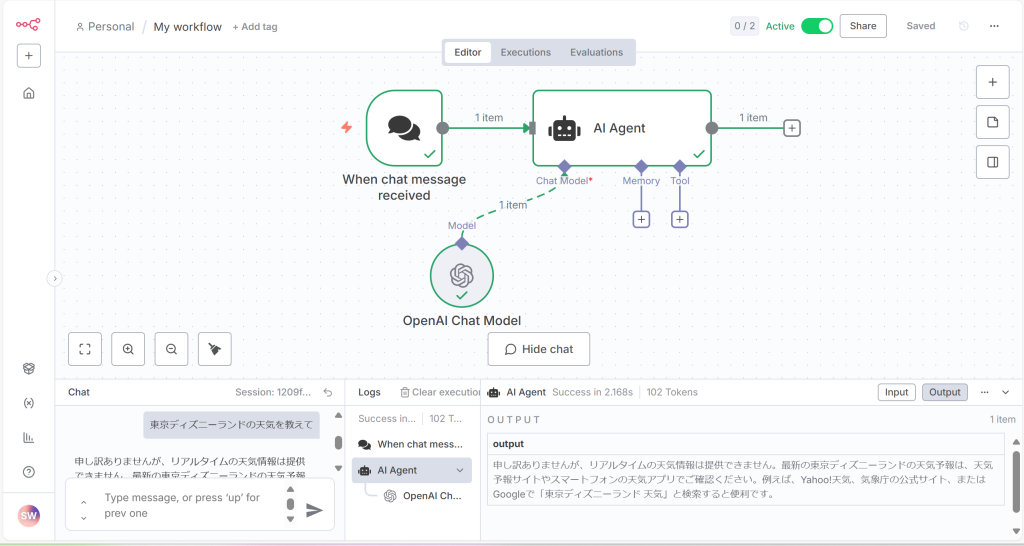
Task: Switch to the Evaluations tab
Action: [596, 52]
